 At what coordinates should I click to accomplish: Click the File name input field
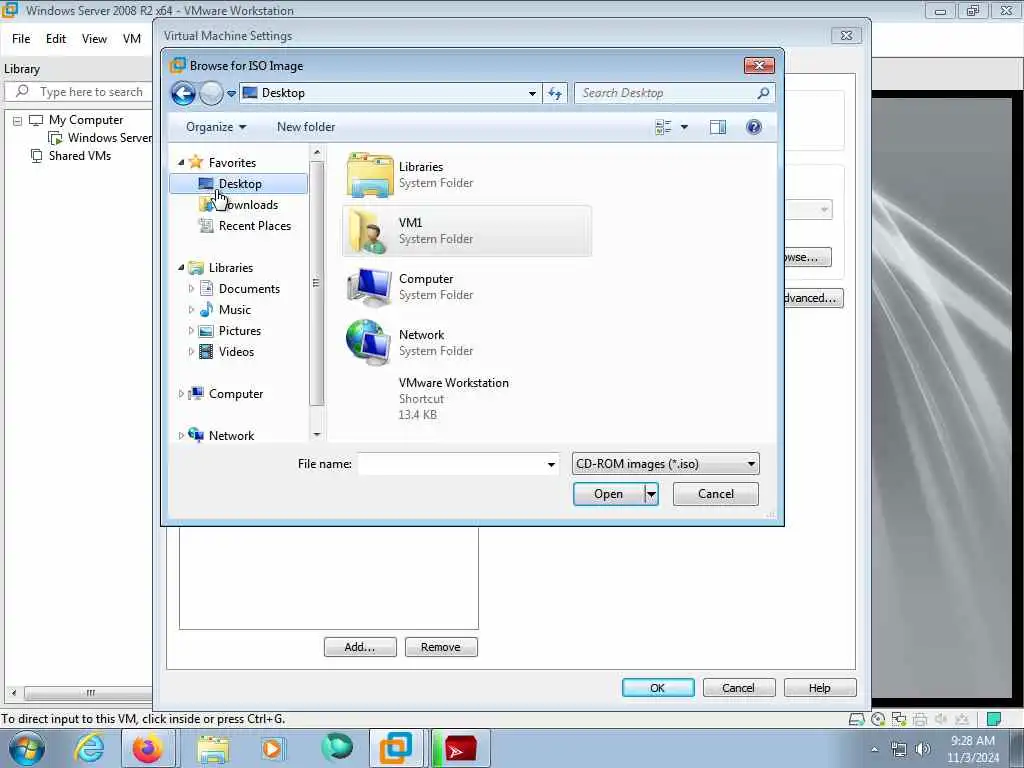tap(451, 464)
